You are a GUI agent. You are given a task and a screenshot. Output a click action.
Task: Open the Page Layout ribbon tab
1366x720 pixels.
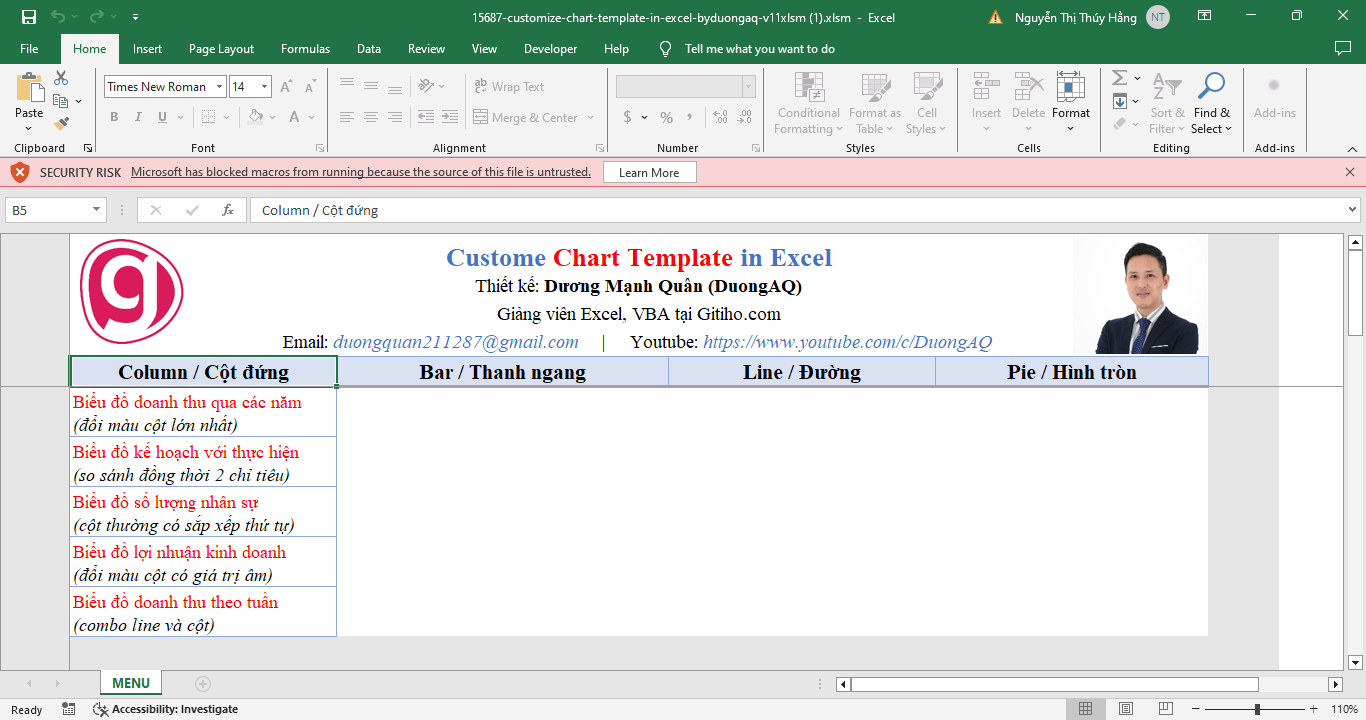[x=221, y=49]
